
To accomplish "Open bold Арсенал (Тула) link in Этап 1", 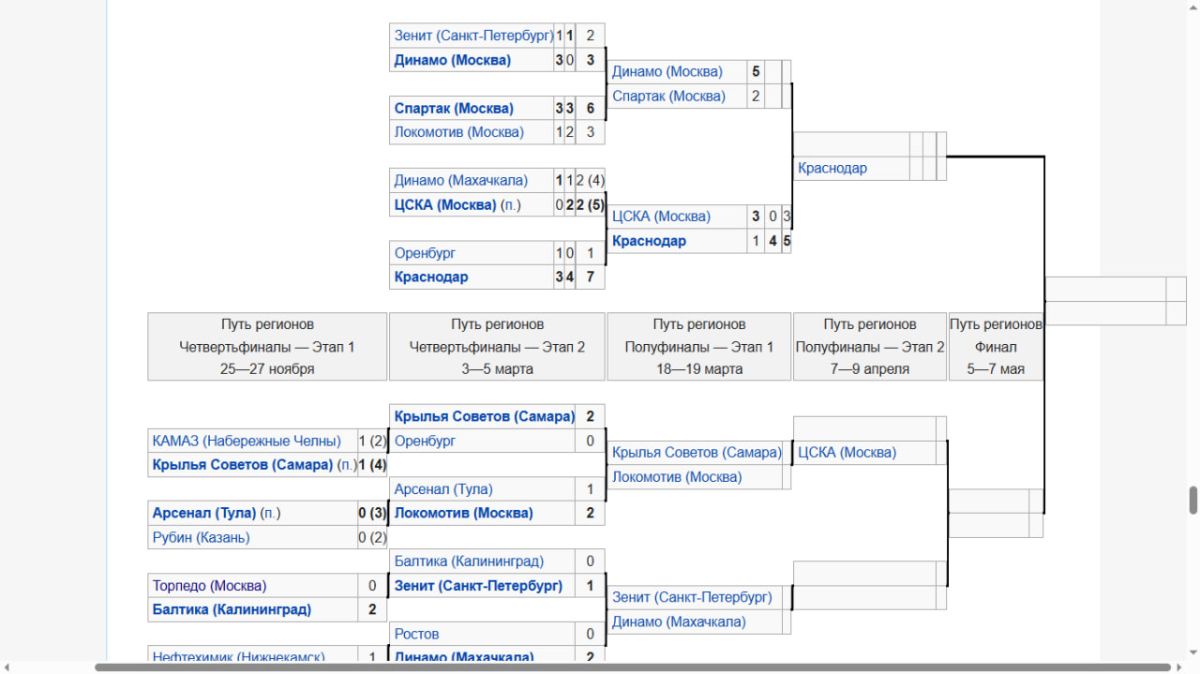I will click(x=203, y=513).
